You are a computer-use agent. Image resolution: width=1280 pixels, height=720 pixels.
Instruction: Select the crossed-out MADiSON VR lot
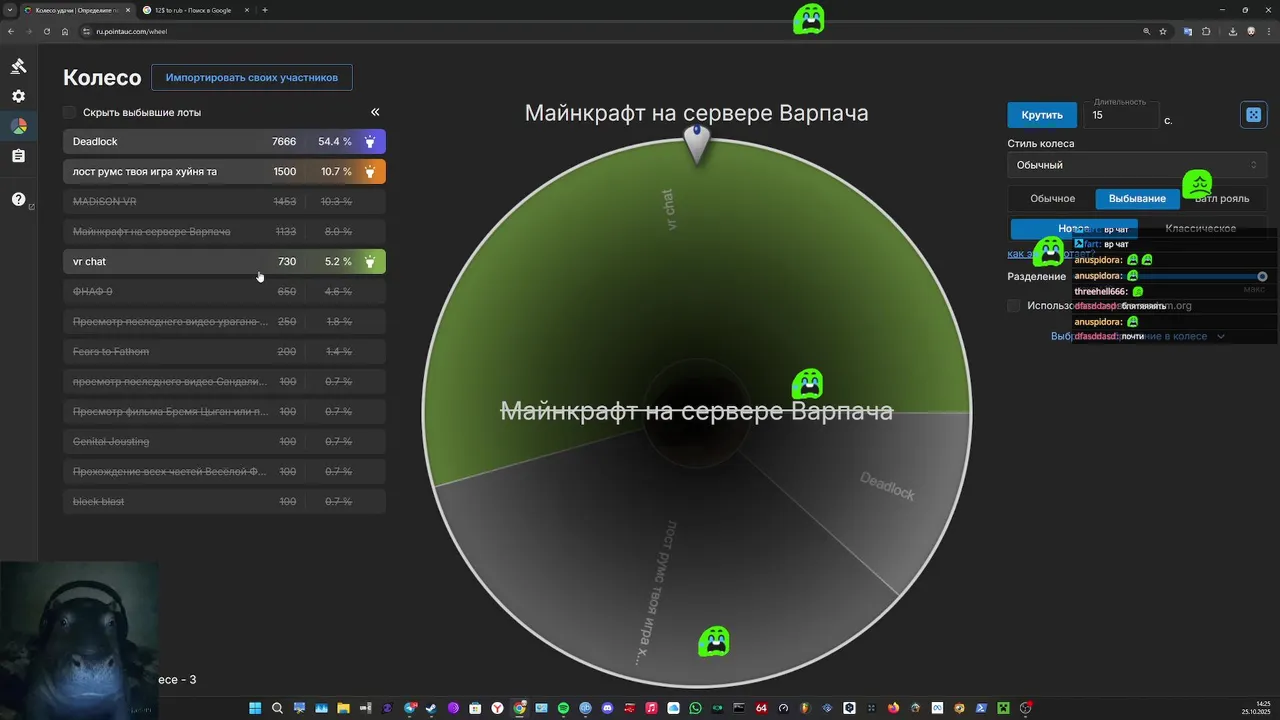[224, 202]
